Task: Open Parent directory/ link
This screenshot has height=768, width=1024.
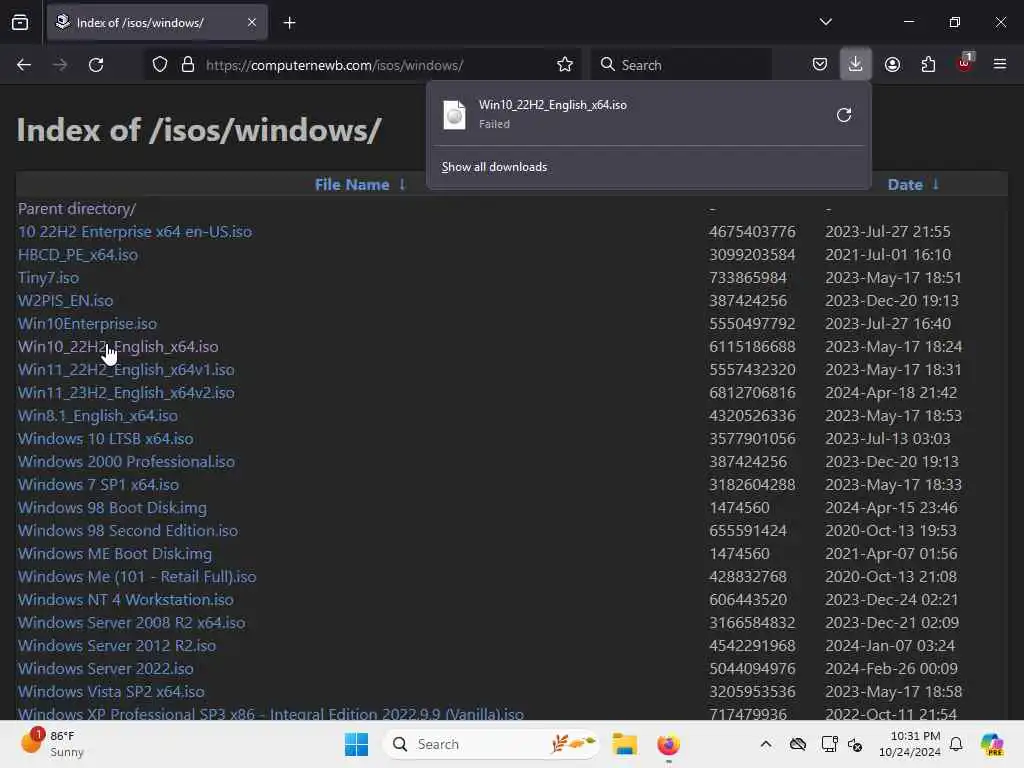Action: pos(77,209)
